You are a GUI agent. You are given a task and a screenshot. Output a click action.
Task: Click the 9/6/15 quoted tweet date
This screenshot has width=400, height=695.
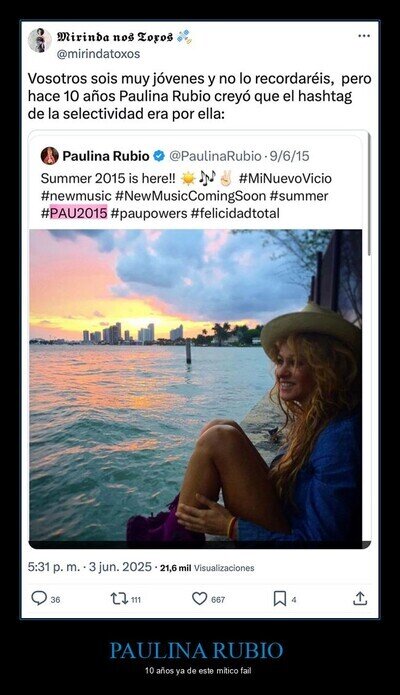click(290, 156)
